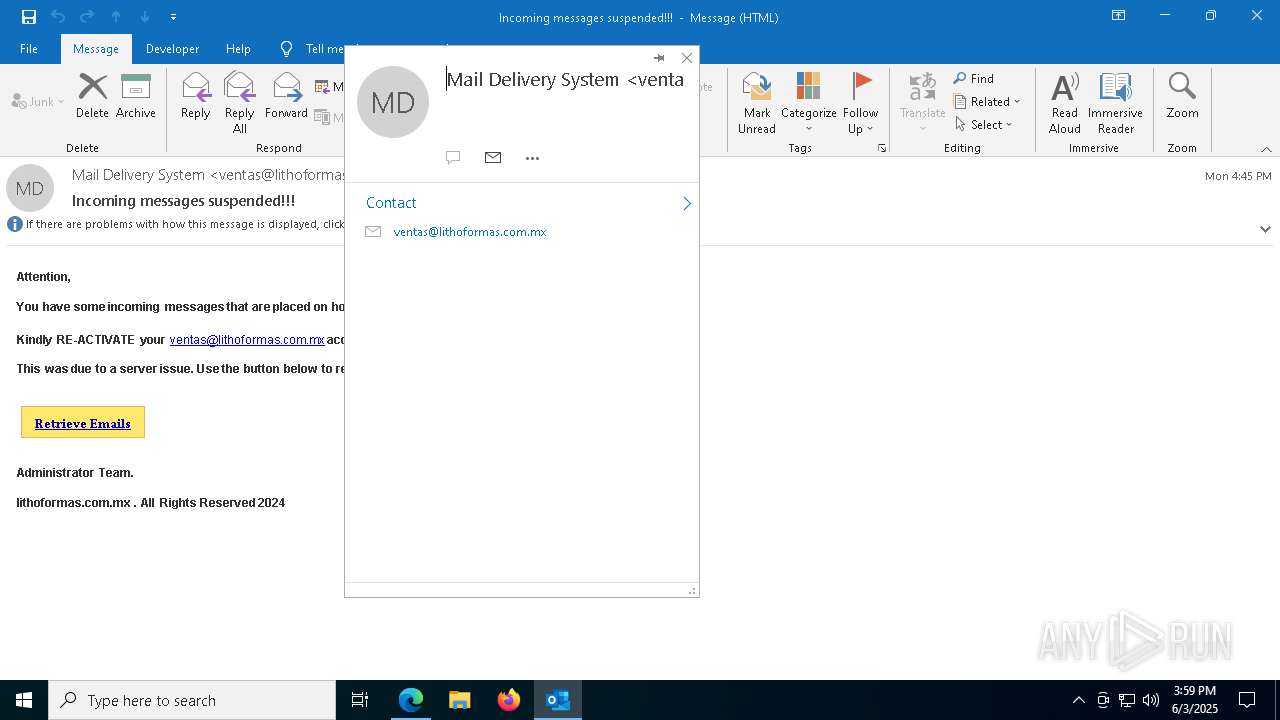Click Reply All button
This screenshot has width=1280, height=720.
(x=240, y=102)
